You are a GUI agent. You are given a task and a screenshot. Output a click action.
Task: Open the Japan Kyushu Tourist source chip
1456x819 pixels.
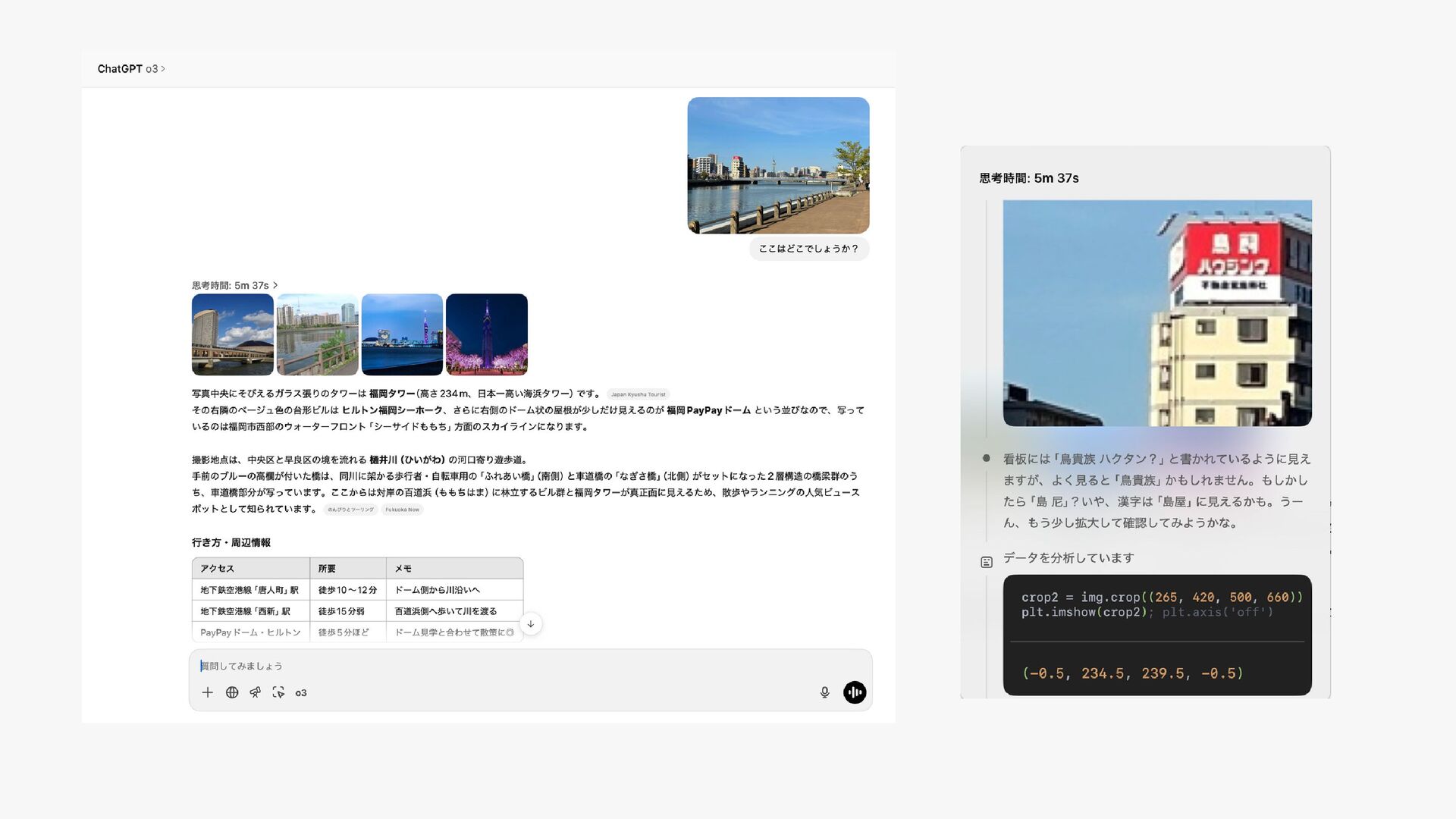point(638,394)
